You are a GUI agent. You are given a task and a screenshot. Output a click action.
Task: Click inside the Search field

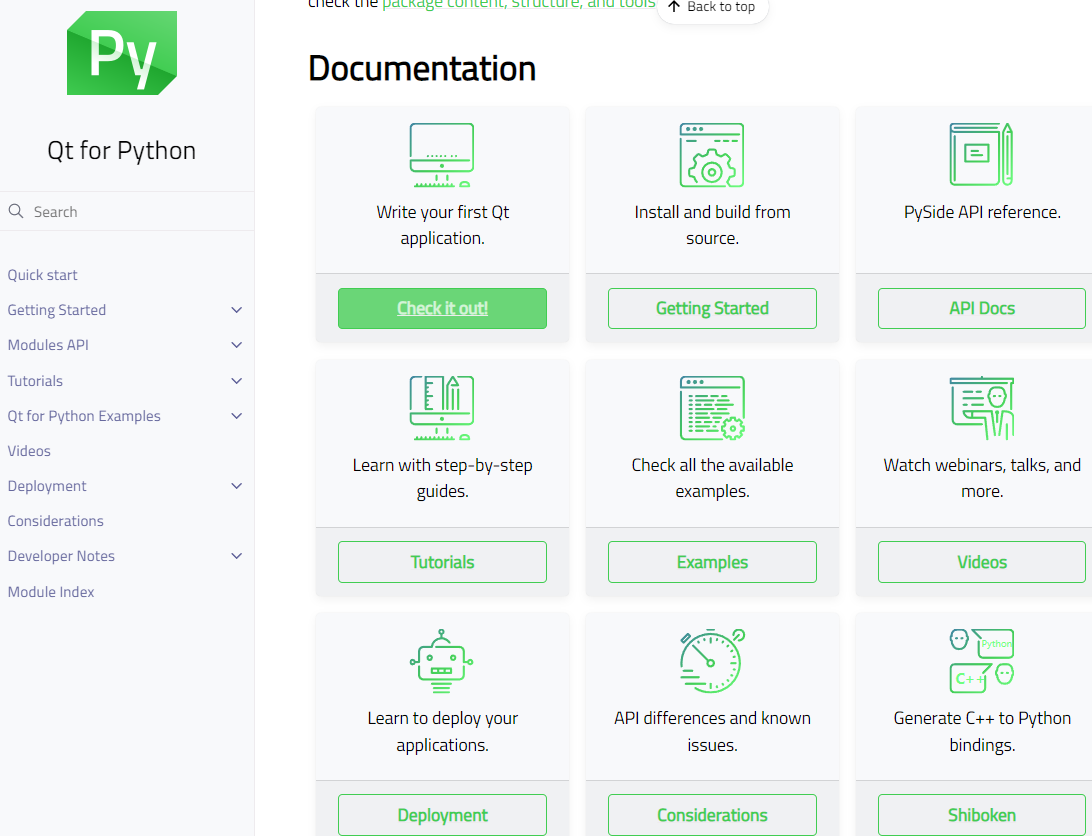coord(127,211)
